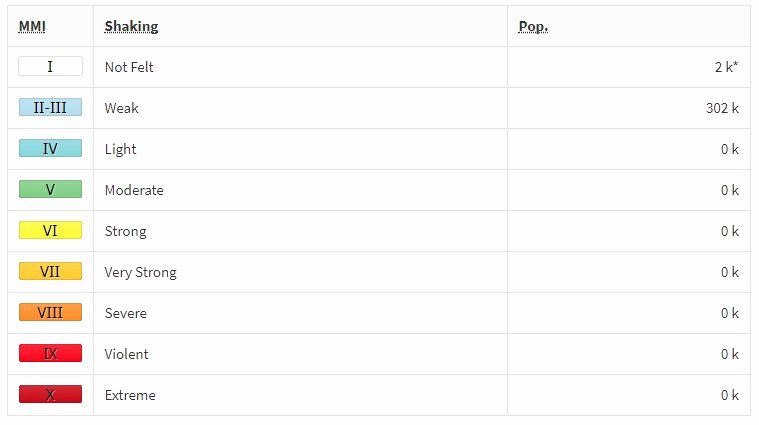Click the Weak shaking label
The width and height of the screenshot is (759, 425).
click(121, 108)
